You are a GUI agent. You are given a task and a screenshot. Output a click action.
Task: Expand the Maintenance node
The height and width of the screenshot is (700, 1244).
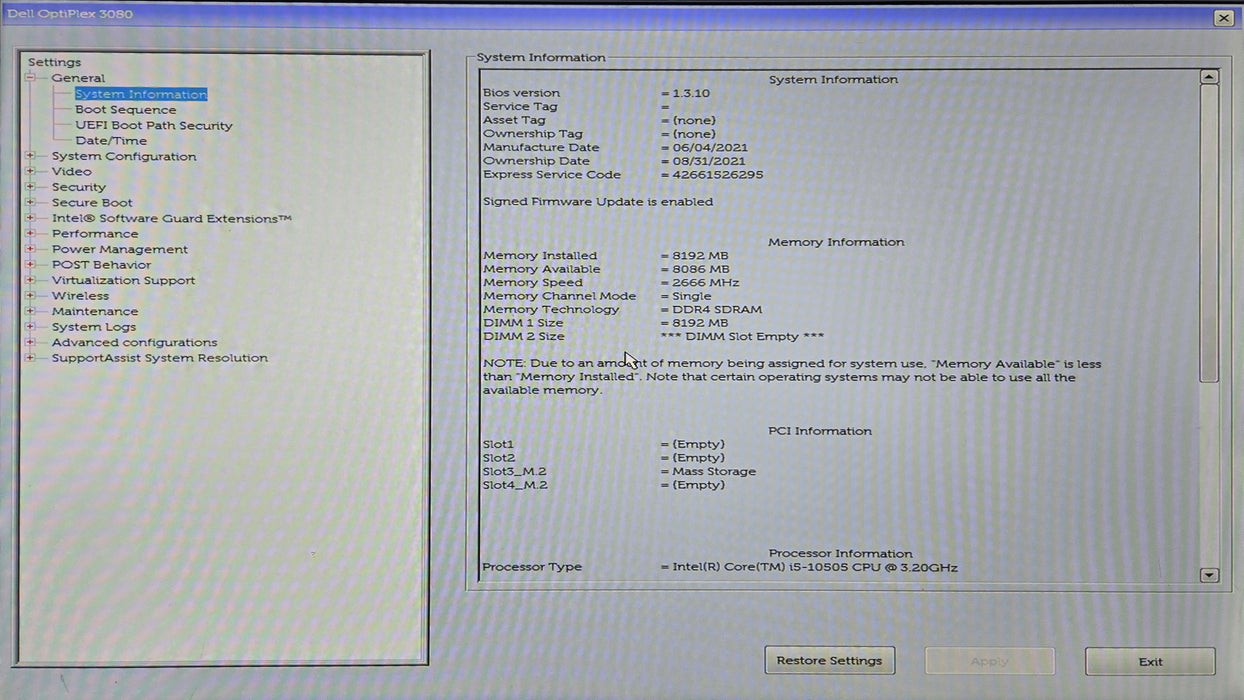coord(30,311)
